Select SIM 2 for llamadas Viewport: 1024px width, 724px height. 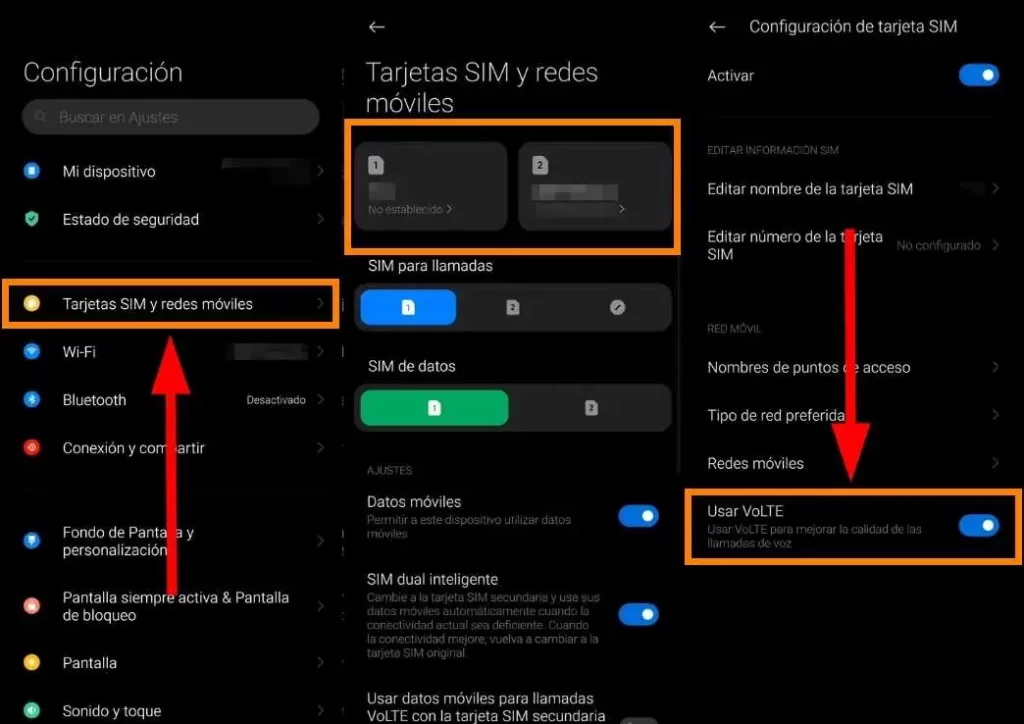[x=512, y=308]
